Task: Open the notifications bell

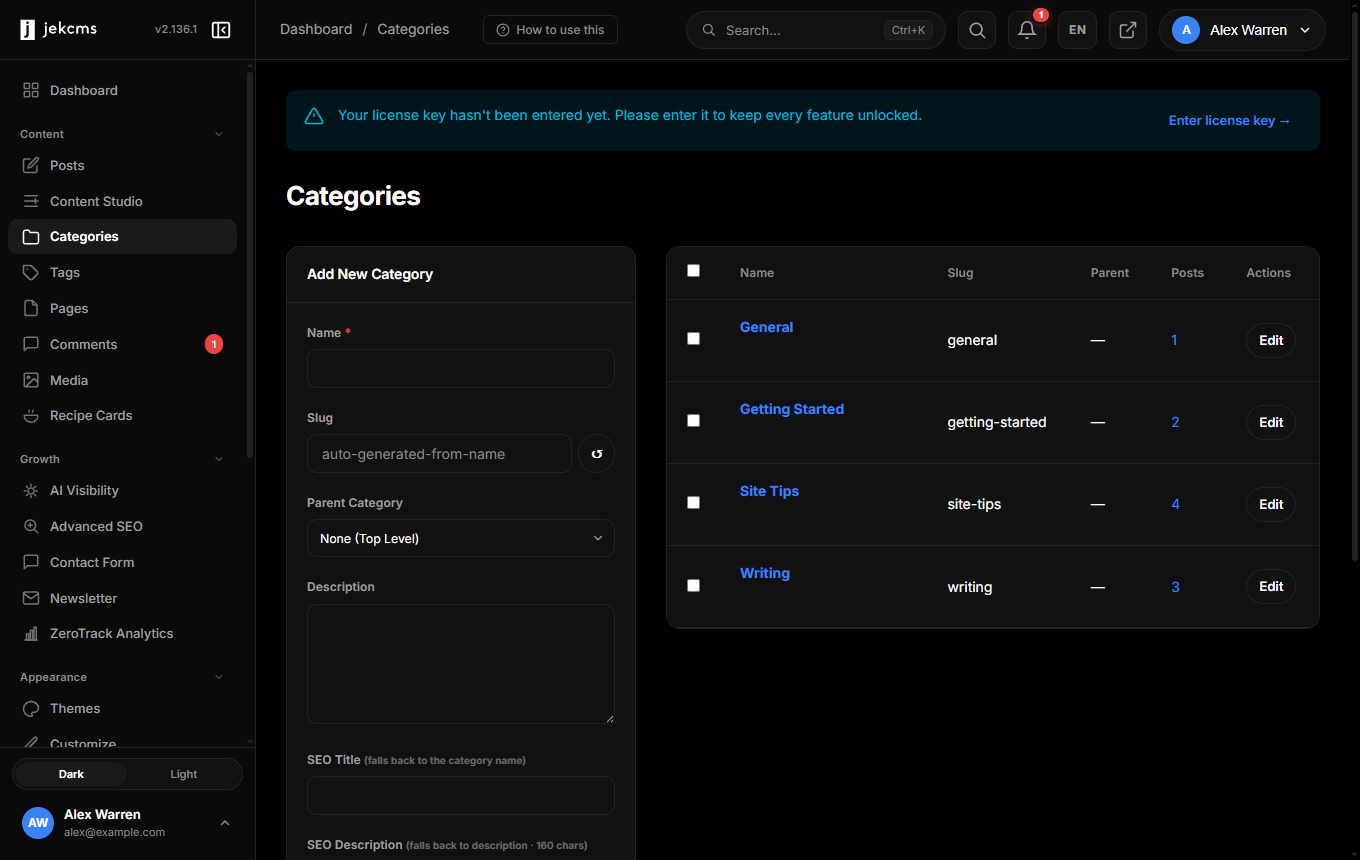Action: pyautogui.click(x=1027, y=30)
